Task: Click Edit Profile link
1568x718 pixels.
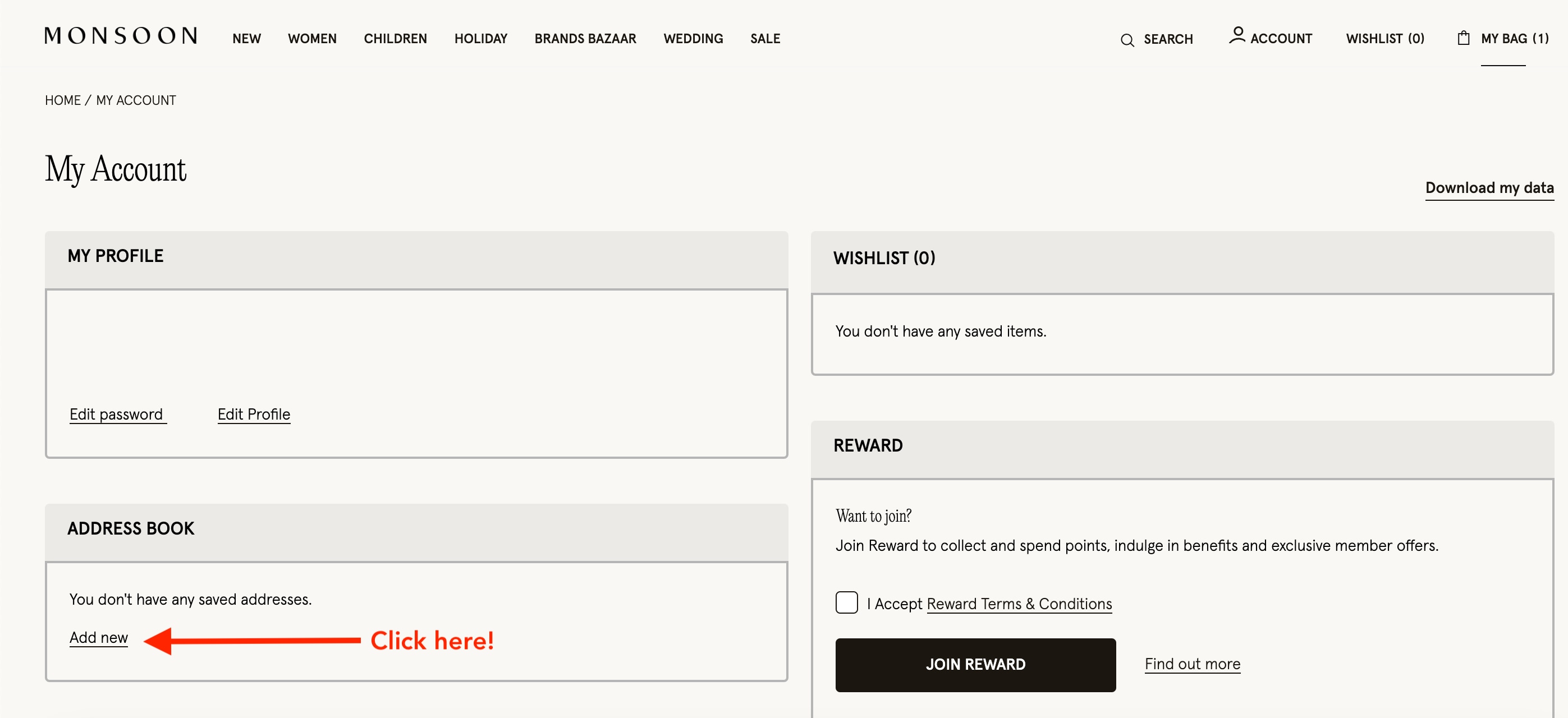Action: 254,415
